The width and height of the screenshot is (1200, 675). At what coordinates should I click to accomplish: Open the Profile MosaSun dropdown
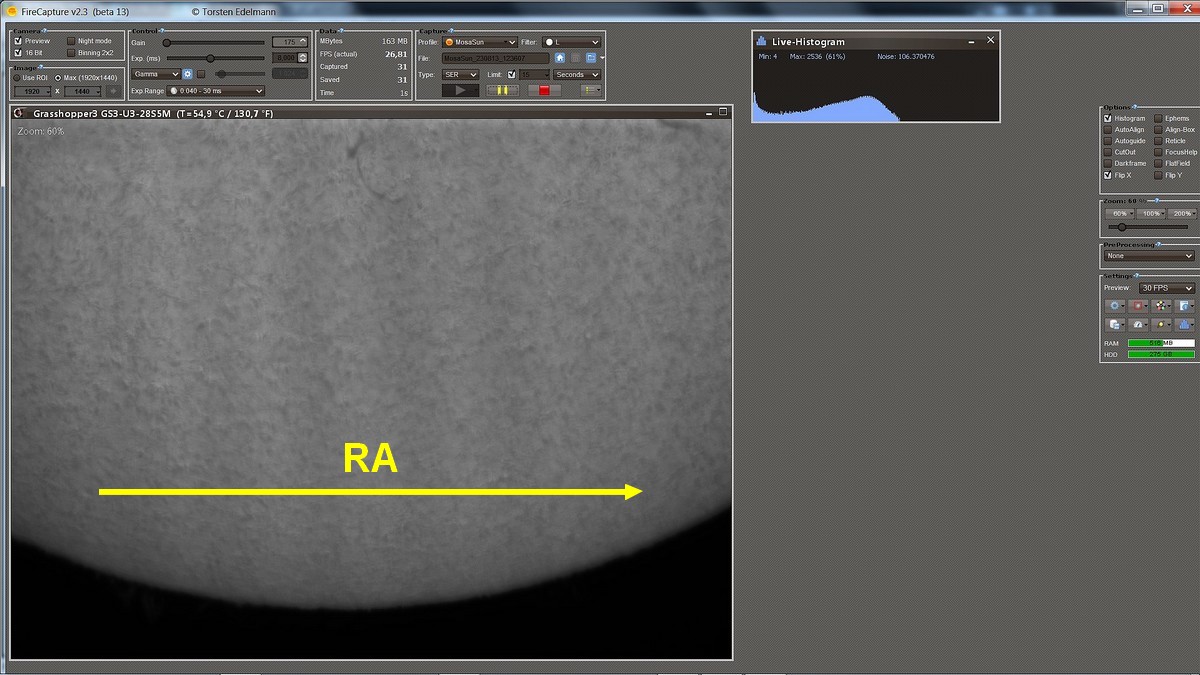coord(479,42)
